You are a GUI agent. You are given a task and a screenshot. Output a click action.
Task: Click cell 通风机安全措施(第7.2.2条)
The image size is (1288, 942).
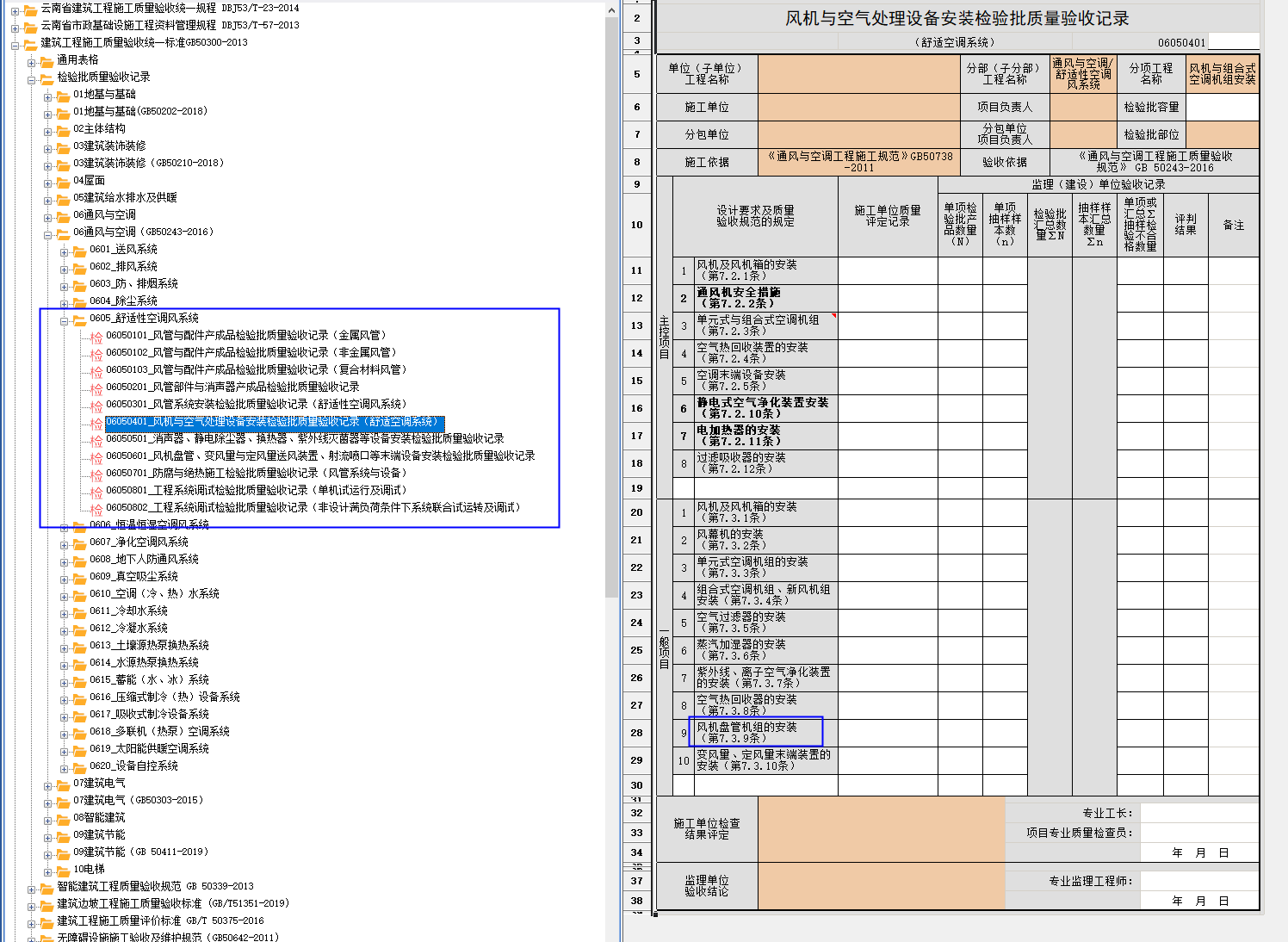[766, 298]
